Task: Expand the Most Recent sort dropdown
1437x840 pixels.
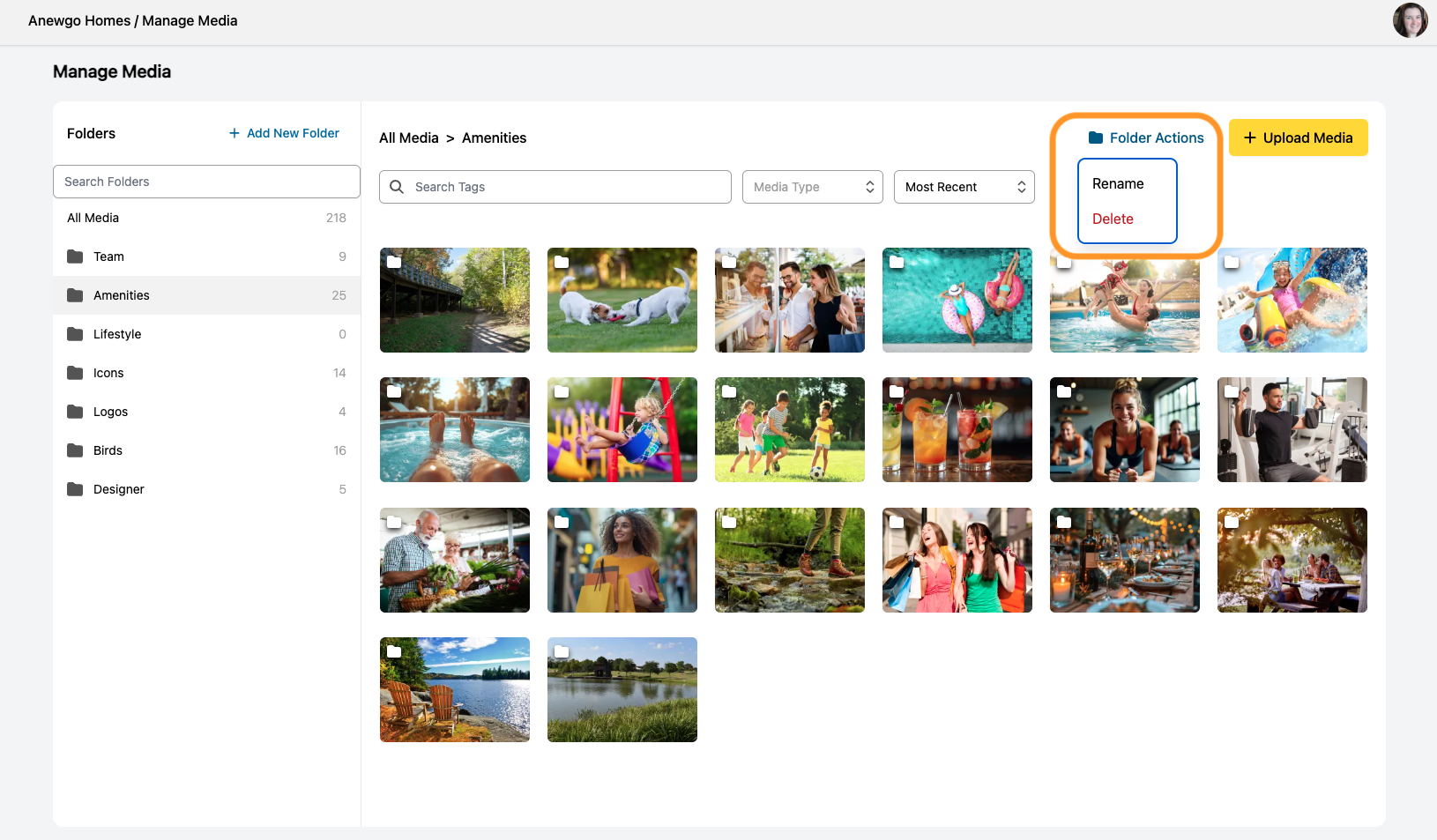Action: (x=964, y=187)
